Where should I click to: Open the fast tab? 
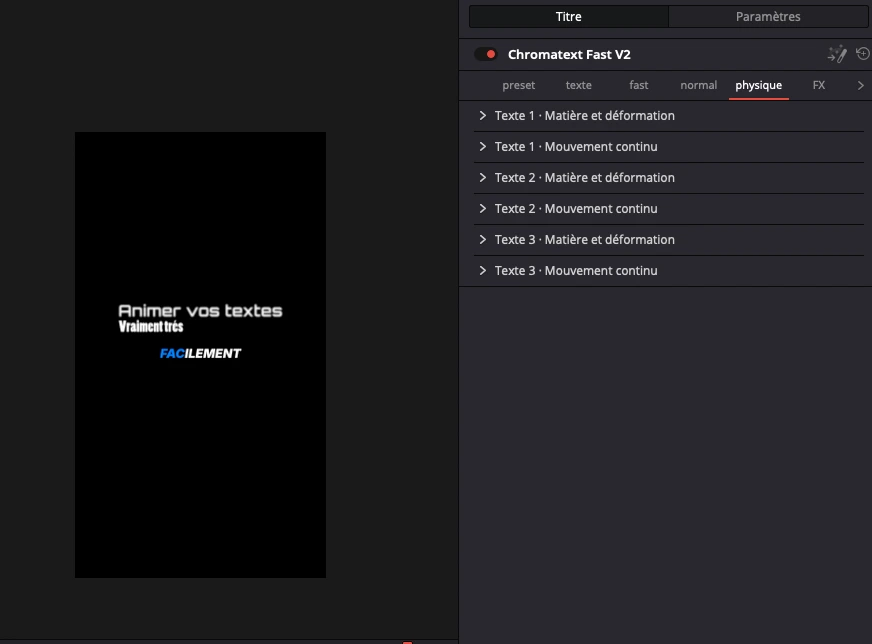point(638,86)
